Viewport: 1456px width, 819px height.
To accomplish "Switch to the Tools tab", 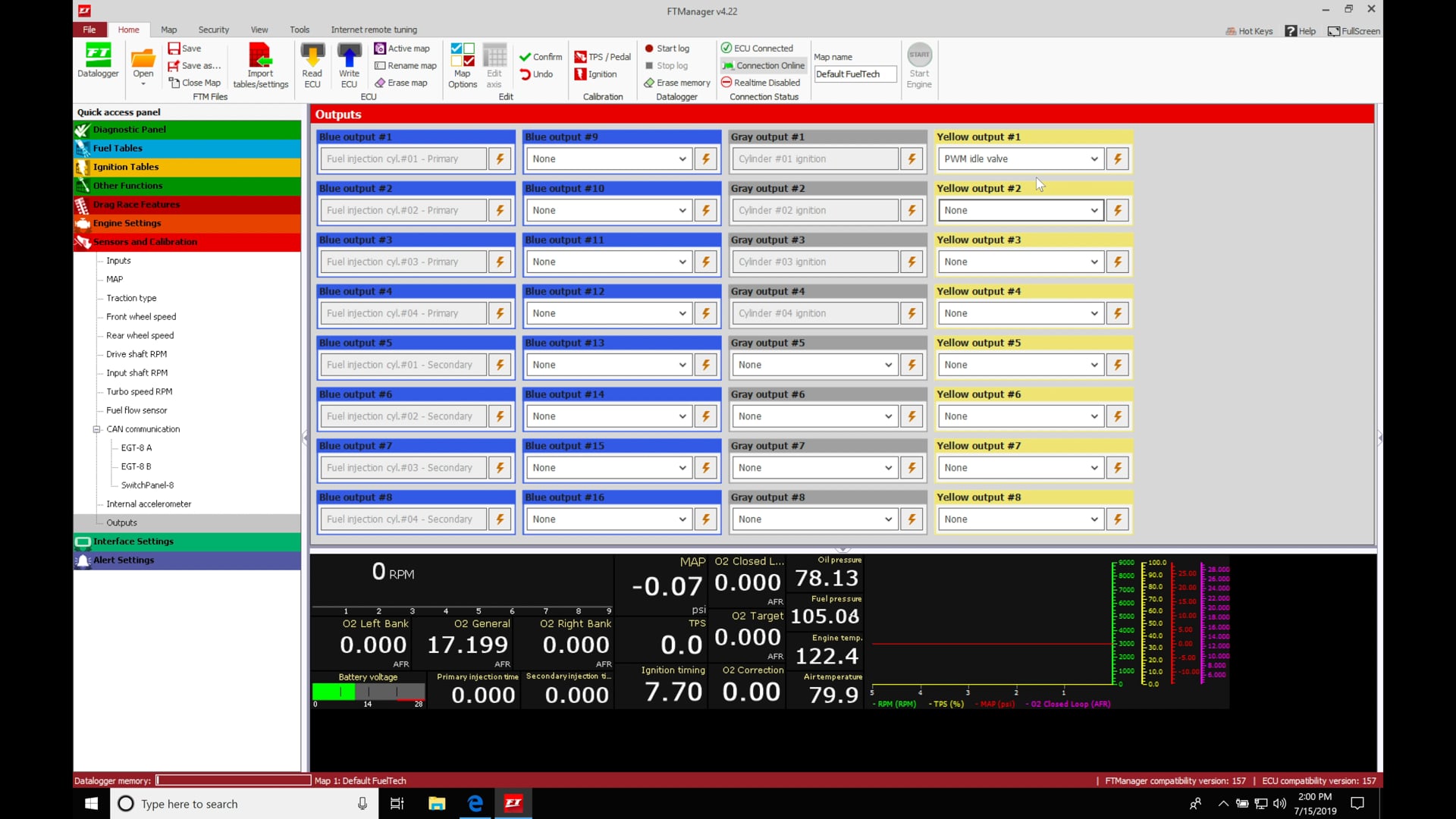I will tap(299, 30).
